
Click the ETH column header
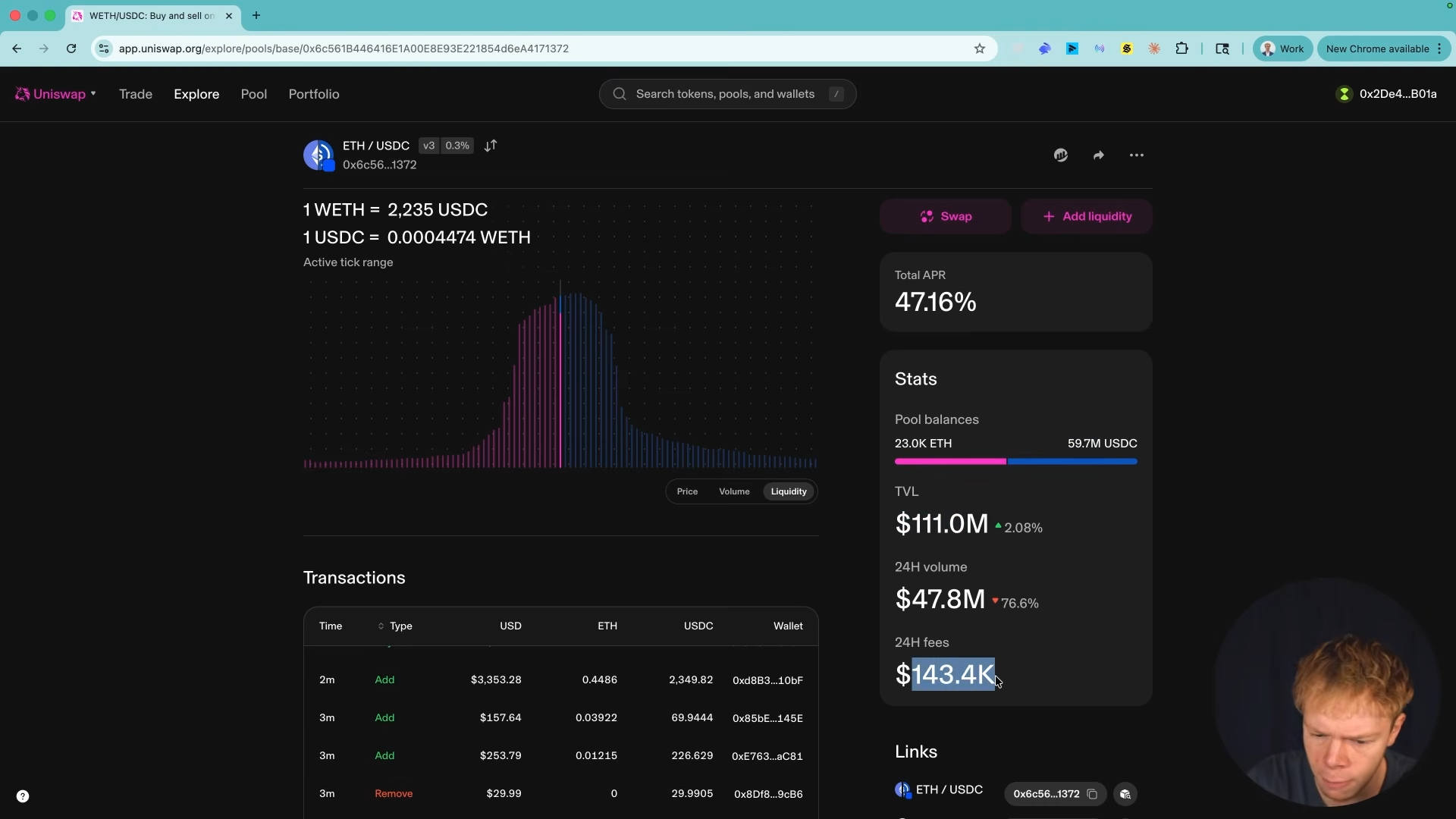607,626
